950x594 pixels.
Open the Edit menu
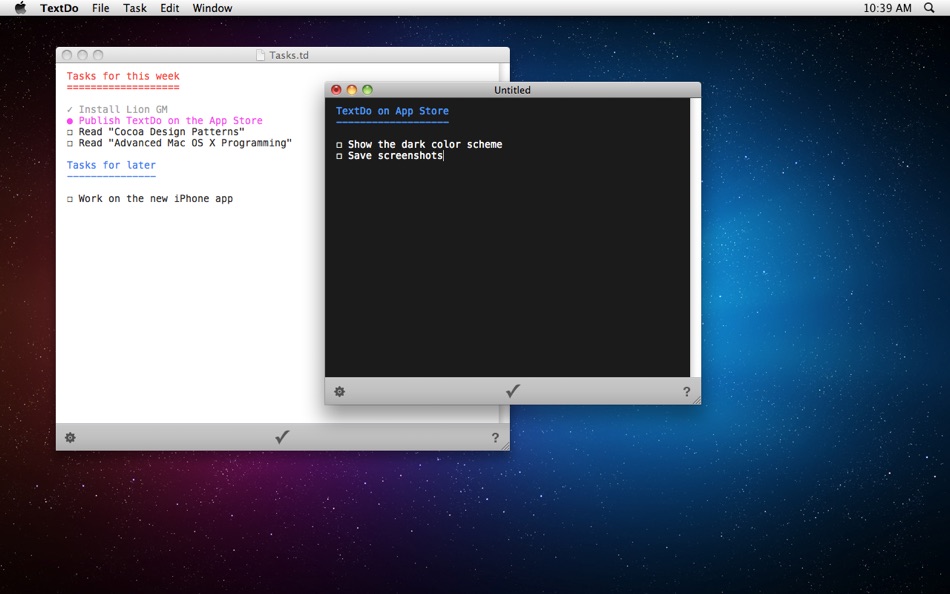tap(170, 8)
